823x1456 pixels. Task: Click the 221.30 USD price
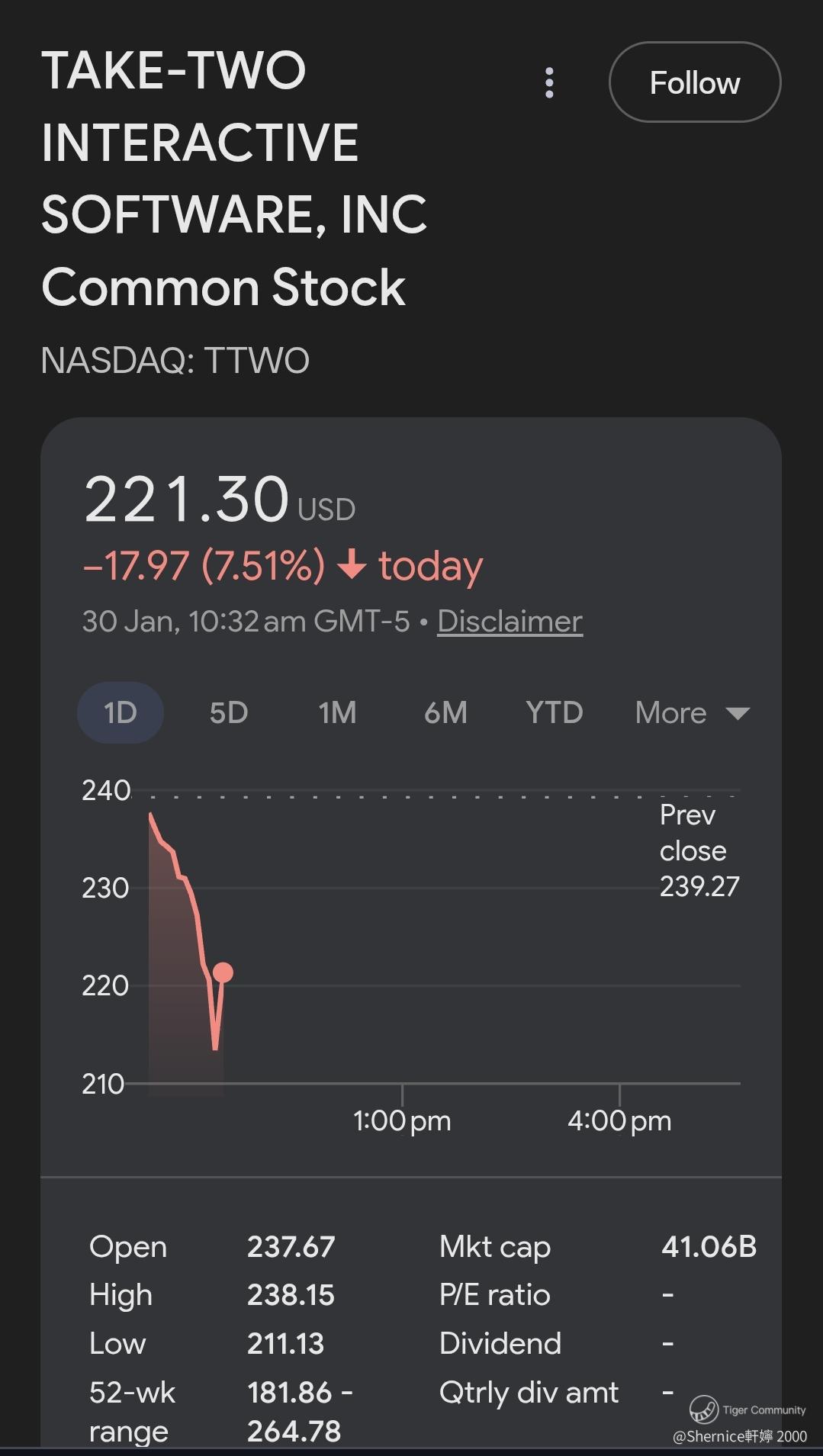coord(219,500)
